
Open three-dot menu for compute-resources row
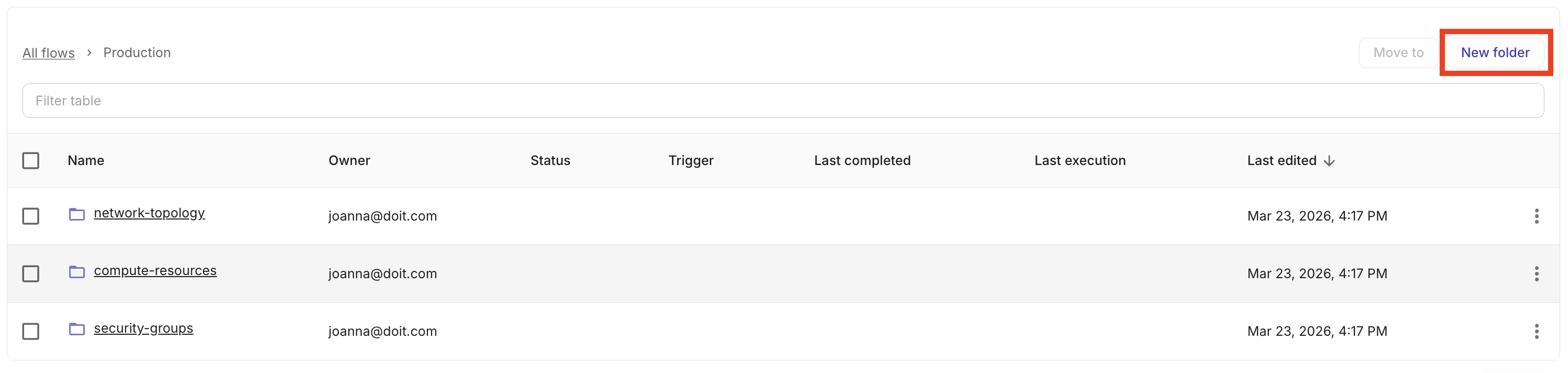pos(1537,274)
